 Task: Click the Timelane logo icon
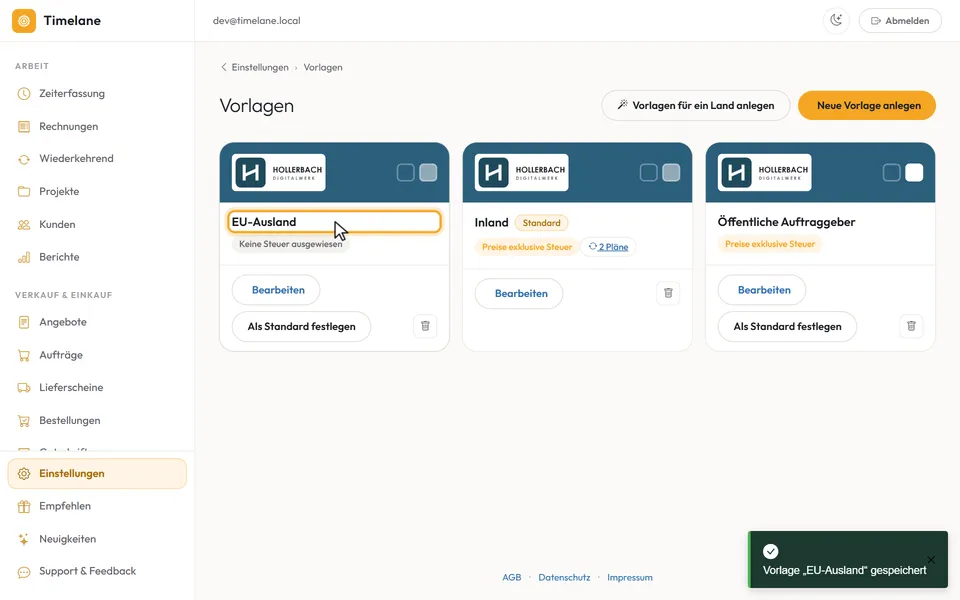coord(24,21)
